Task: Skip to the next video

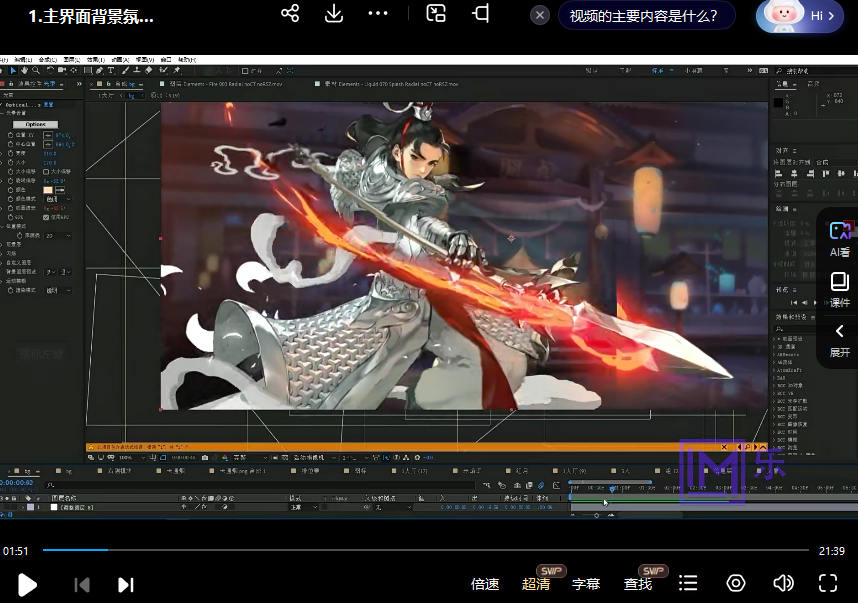Action: point(126,584)
